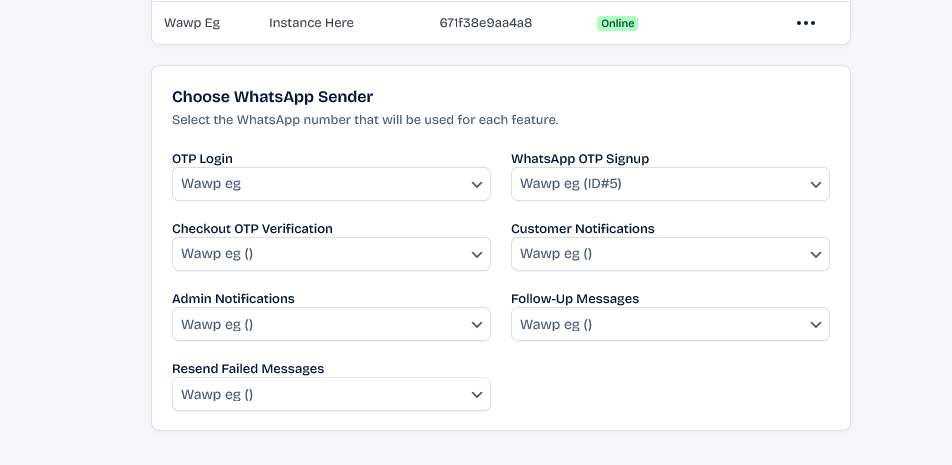This screenshot has height=465, width=952.
Task: Choose a sender for Customer Notifications
Action: [670, 254]
